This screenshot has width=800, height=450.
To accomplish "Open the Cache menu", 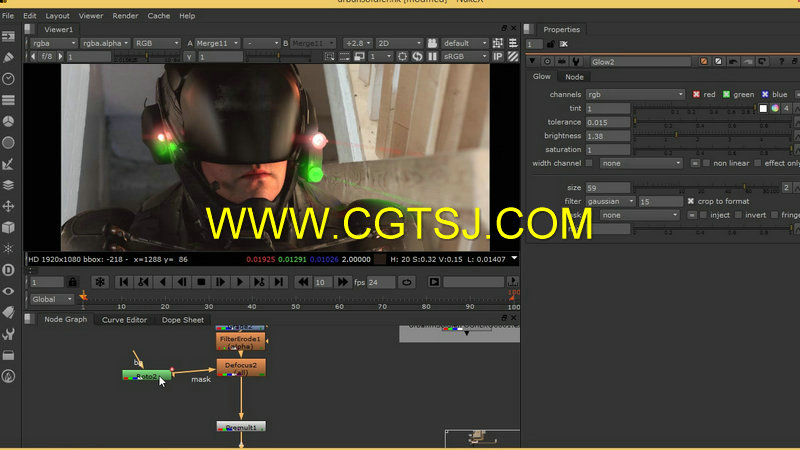I will (x=159, y=16).
